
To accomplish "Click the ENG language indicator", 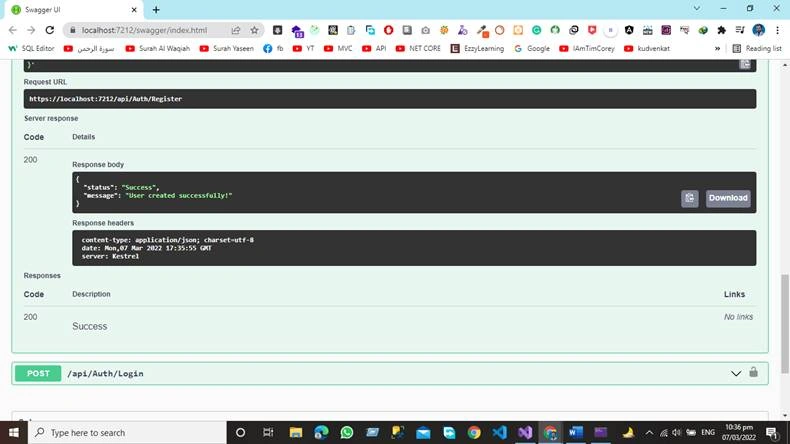I will click(708, 432).
